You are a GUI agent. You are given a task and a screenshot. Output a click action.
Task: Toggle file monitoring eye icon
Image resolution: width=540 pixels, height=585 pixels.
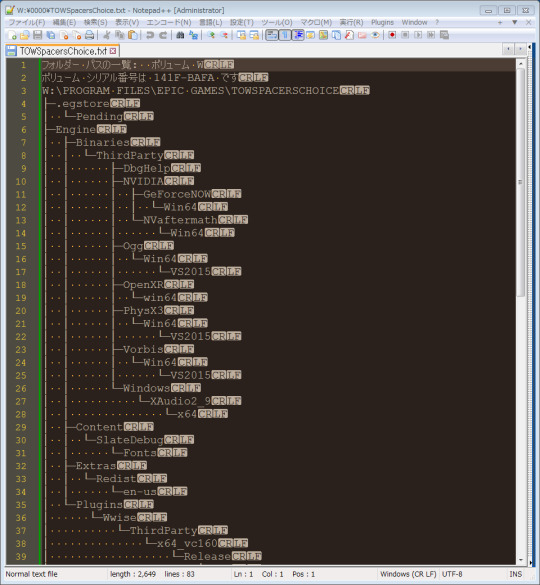pos(375,35)
